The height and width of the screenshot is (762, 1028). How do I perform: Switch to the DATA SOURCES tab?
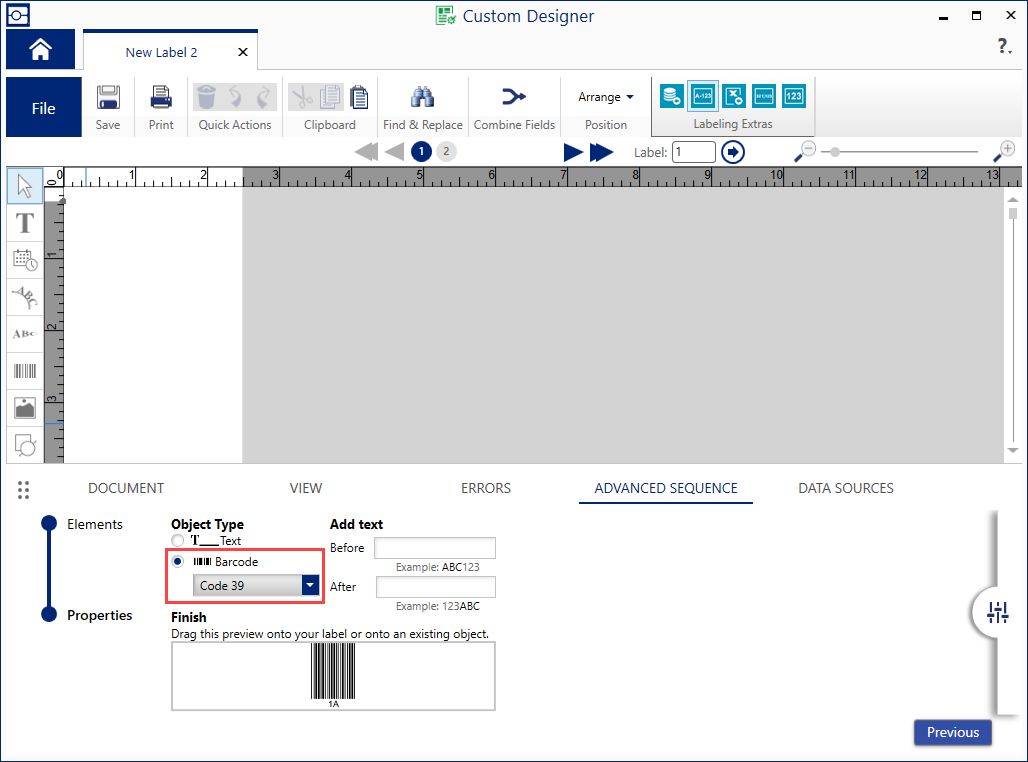(845, 488)
